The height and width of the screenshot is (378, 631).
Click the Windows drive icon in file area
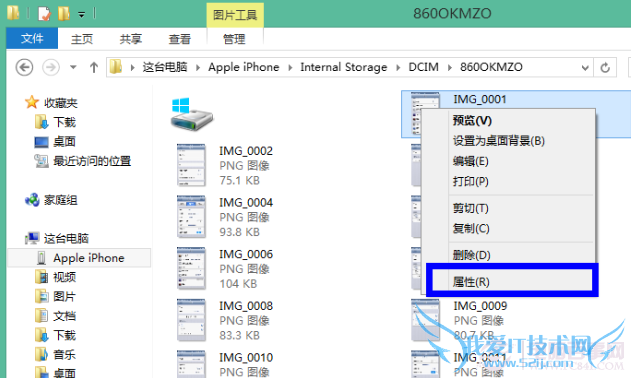pyautogui.click(x=192, y=114)
